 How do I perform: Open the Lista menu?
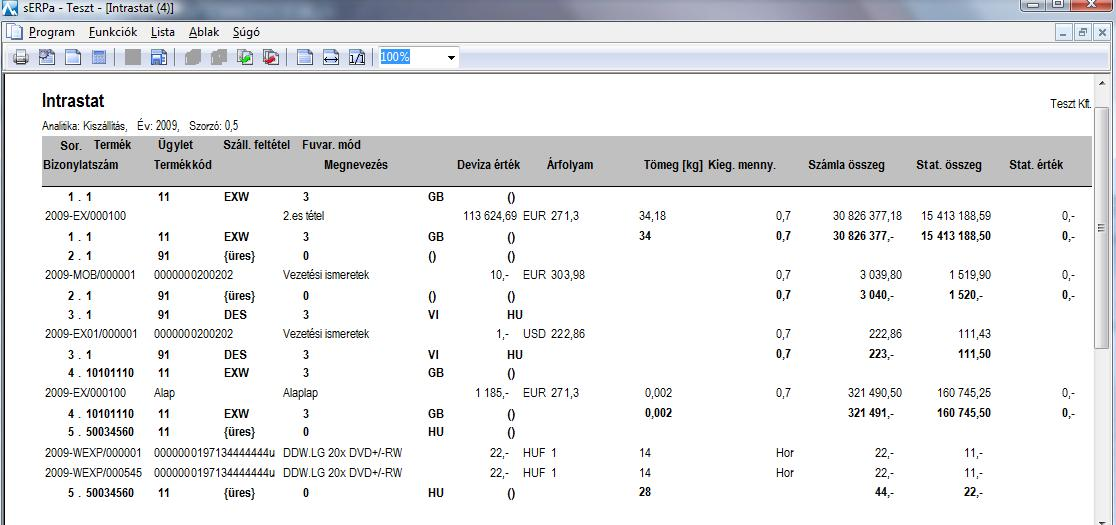163,32
